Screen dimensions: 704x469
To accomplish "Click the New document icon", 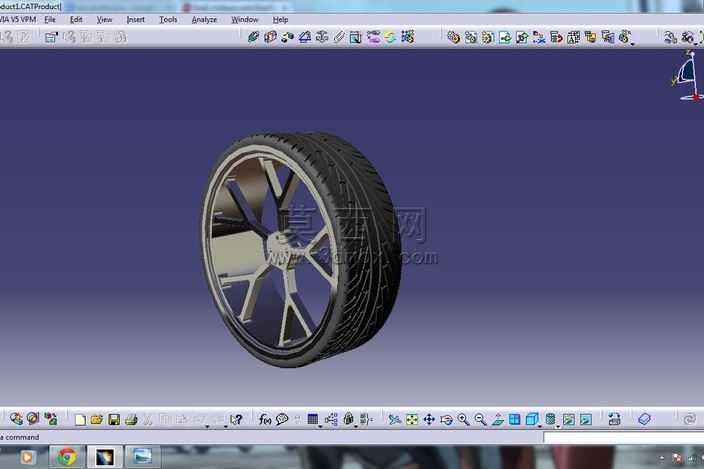I will [x=80, y=420].
